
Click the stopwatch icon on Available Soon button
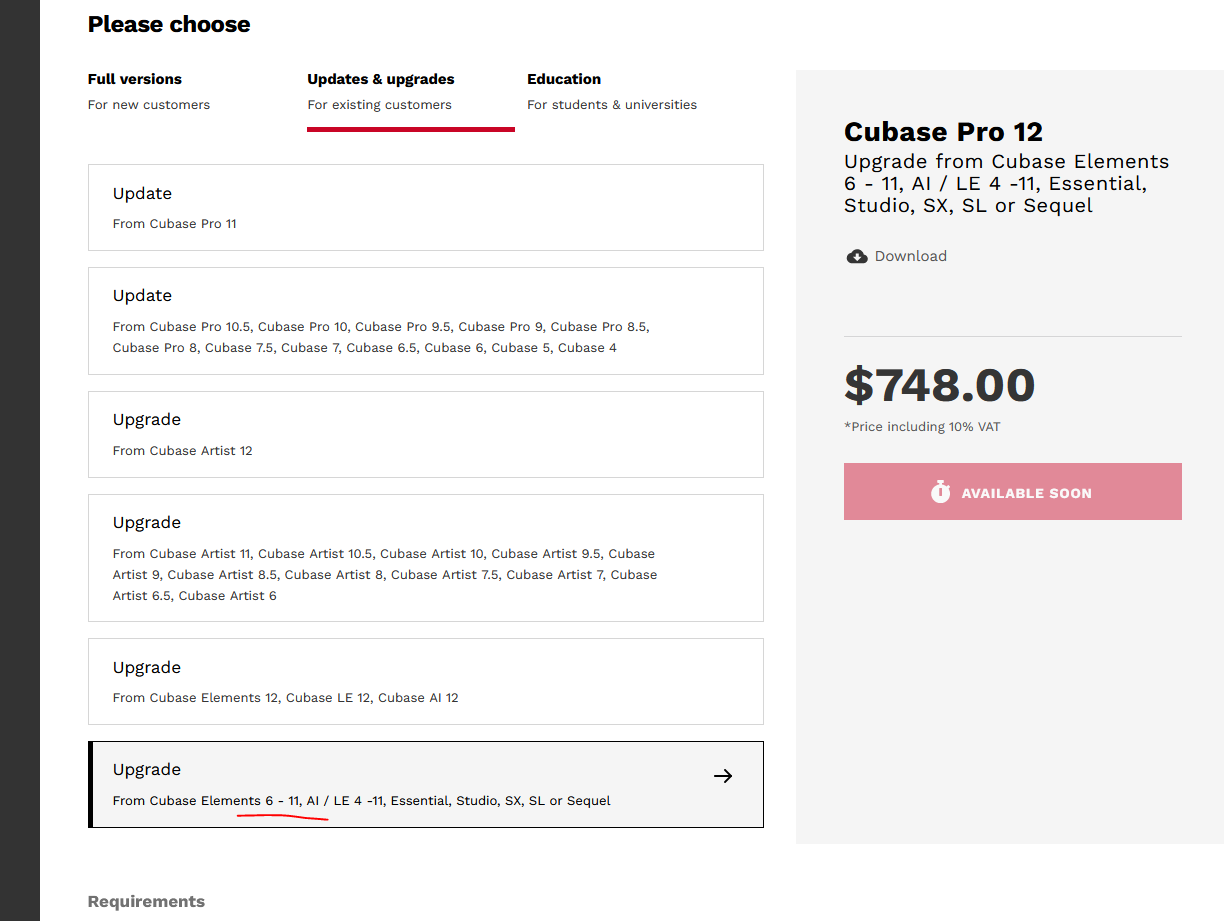(940, 492)
